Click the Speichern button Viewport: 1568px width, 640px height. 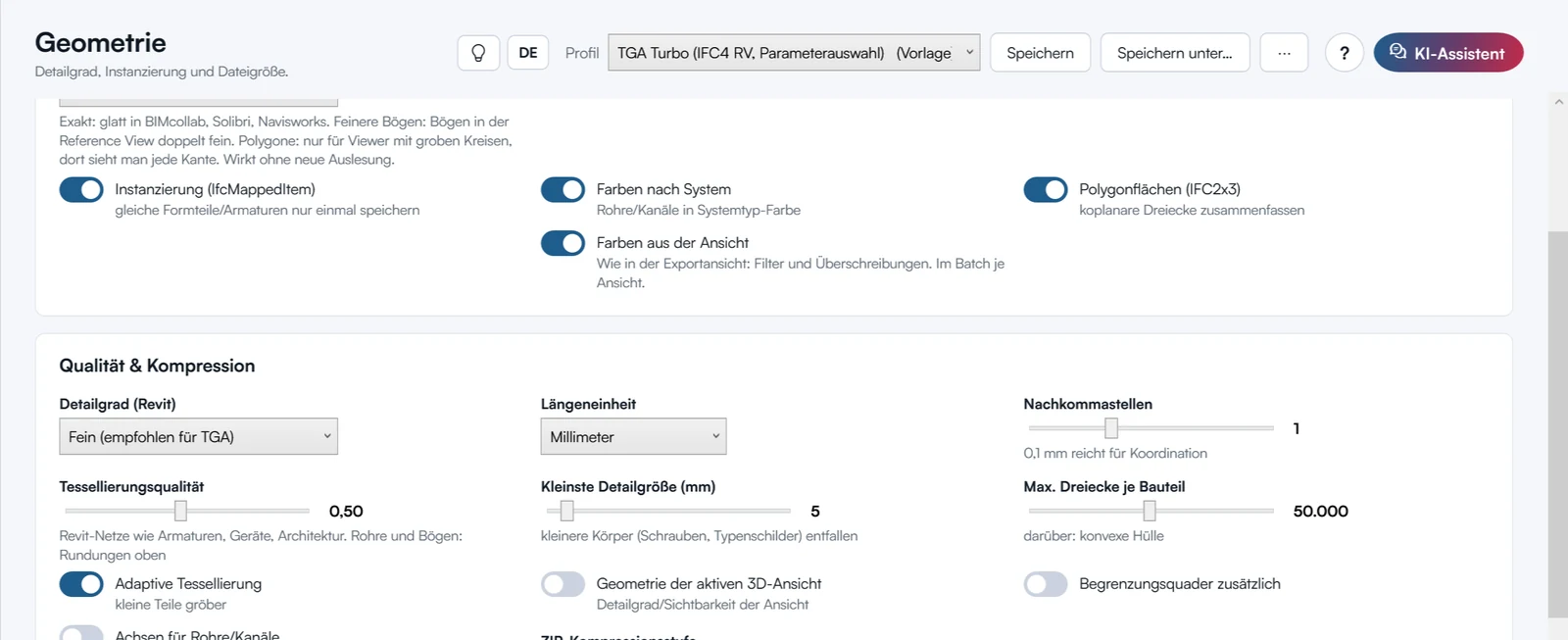click(1040, 53)
